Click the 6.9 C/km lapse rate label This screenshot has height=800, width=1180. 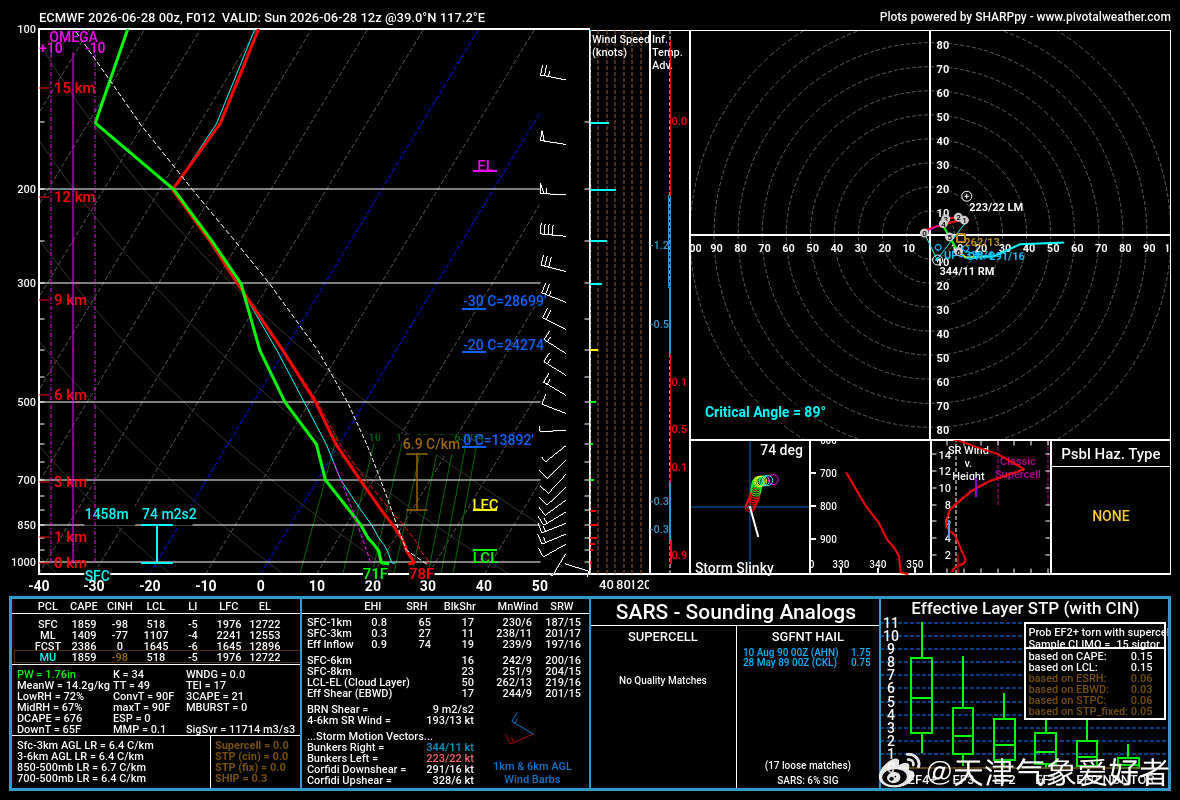click(431, 444)
